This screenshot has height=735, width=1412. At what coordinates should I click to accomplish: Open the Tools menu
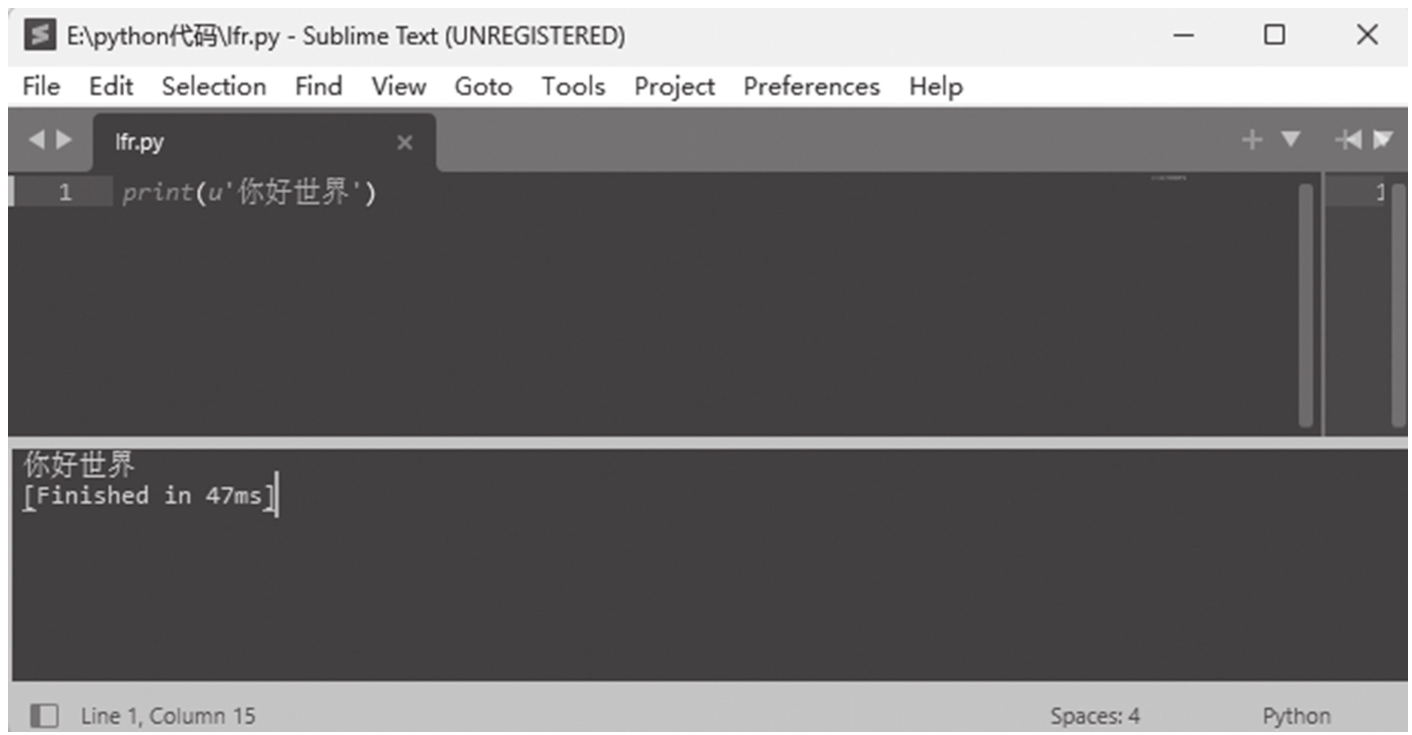tap(573, 87)
